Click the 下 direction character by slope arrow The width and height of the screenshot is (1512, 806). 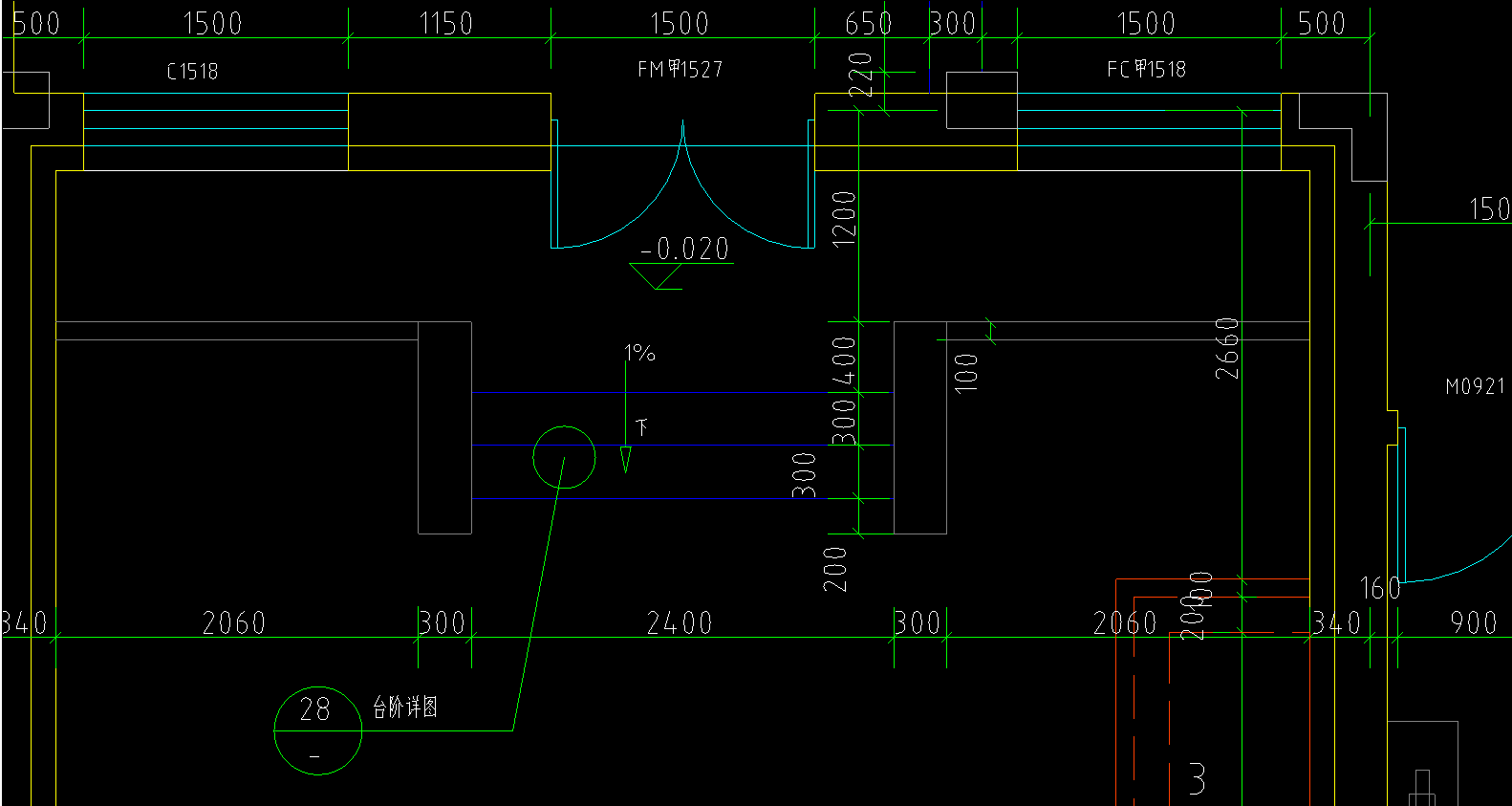click(642, 426)
